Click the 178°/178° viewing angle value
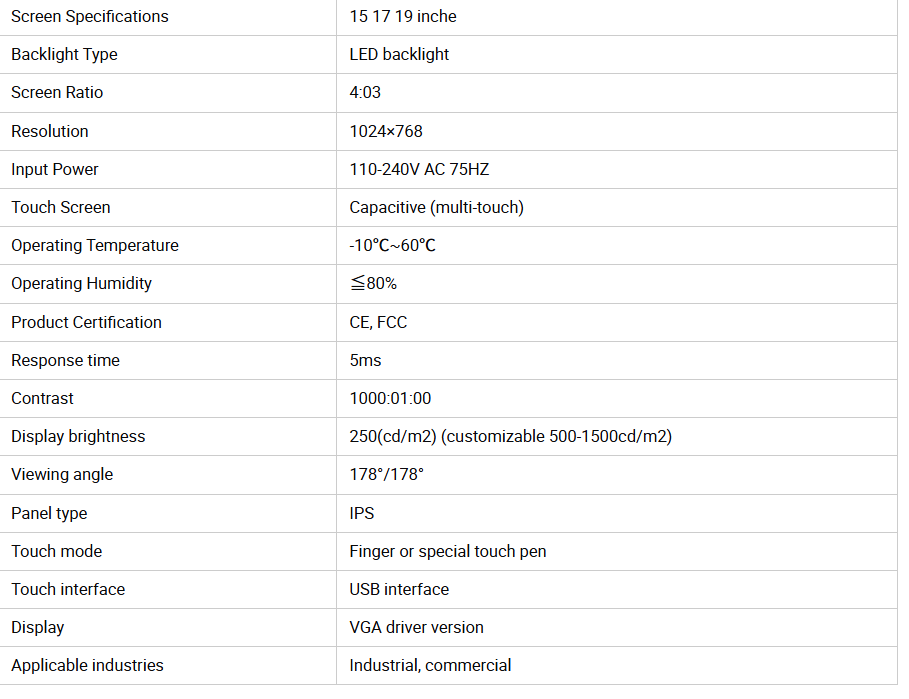909x699 pixels. [x=386, y=474]
